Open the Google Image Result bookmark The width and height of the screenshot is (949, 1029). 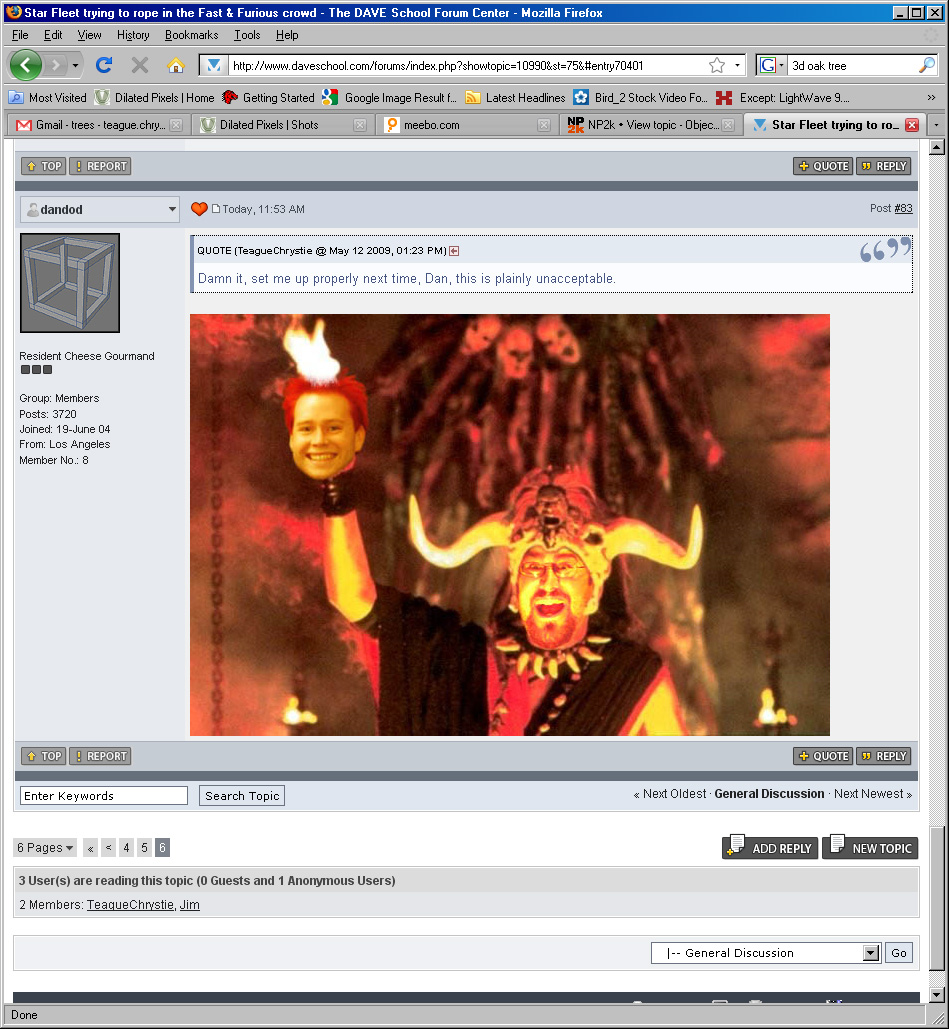point(389,98)
